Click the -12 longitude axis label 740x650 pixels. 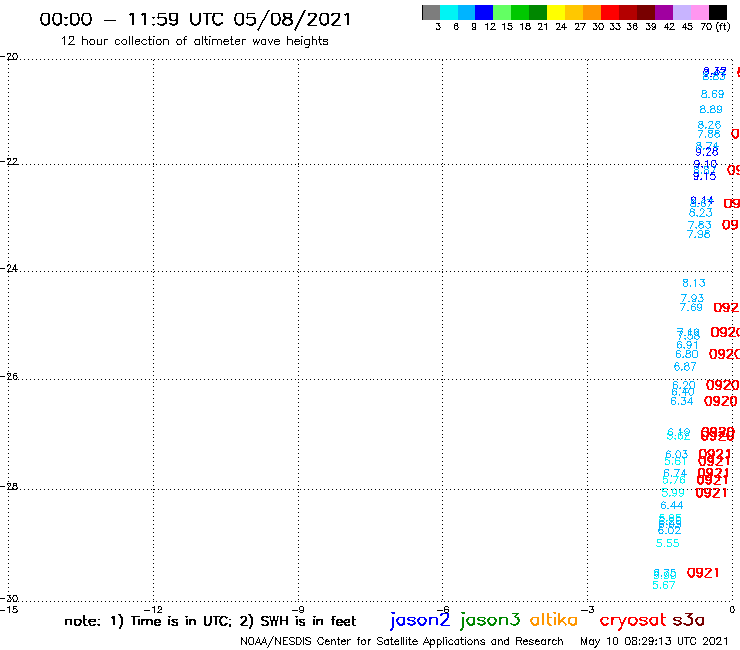pos(154,609)
